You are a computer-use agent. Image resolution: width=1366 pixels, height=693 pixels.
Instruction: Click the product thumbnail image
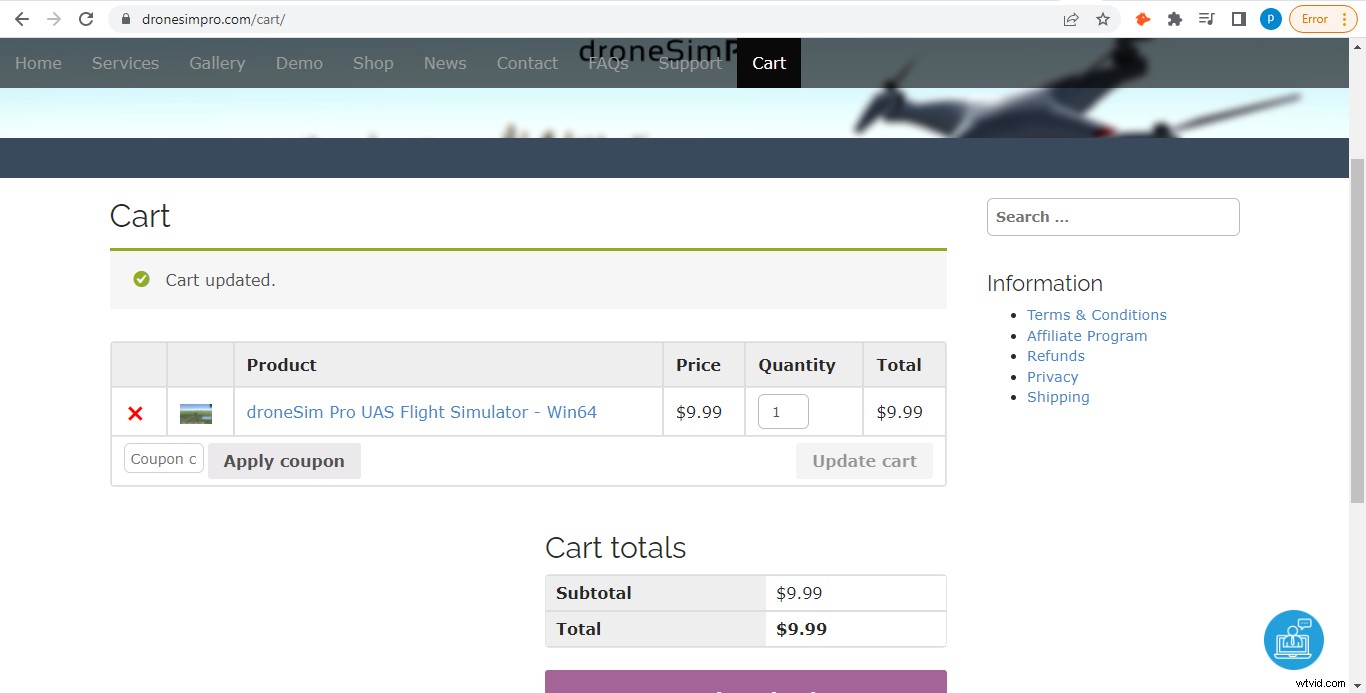pos(195,411)
